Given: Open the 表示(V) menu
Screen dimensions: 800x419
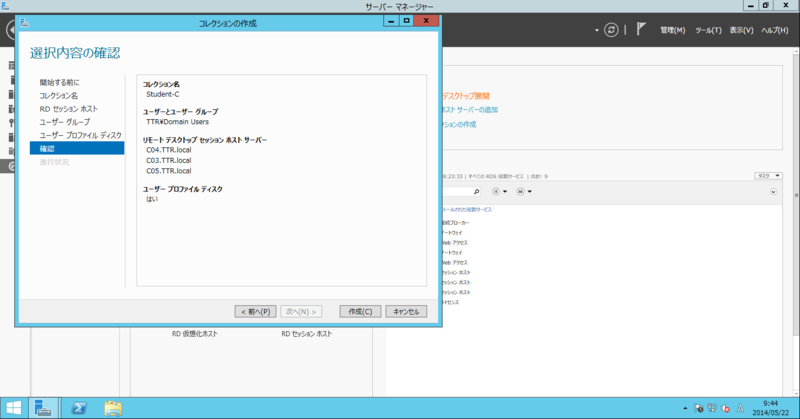Looking at the screenshot, I should click(x=741, y=30).
